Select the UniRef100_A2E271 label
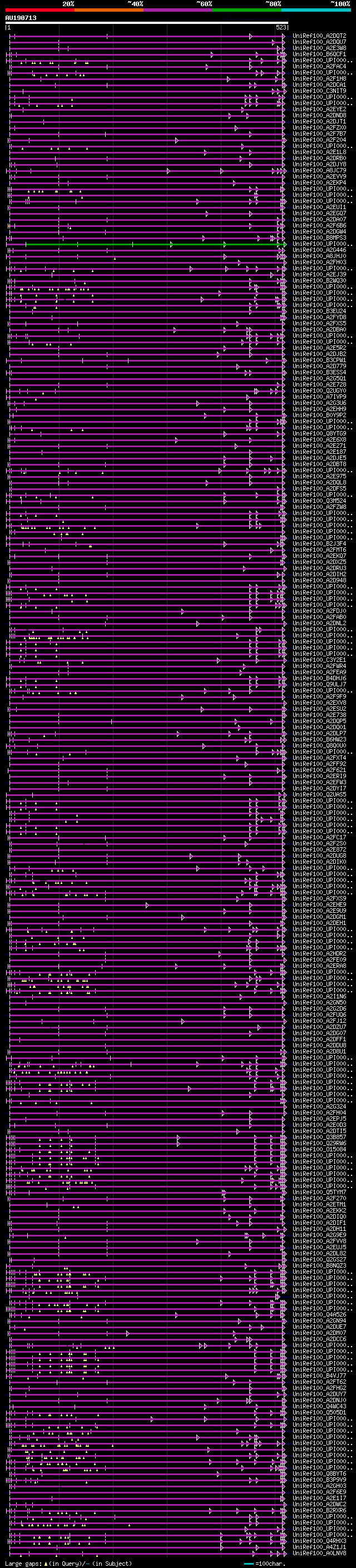The height and width of the screenshot is (1568, 356). click(x=319, y=446)
